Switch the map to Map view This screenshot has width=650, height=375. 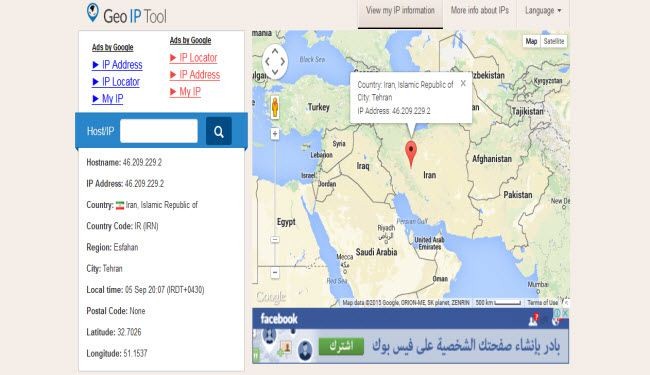531,41
